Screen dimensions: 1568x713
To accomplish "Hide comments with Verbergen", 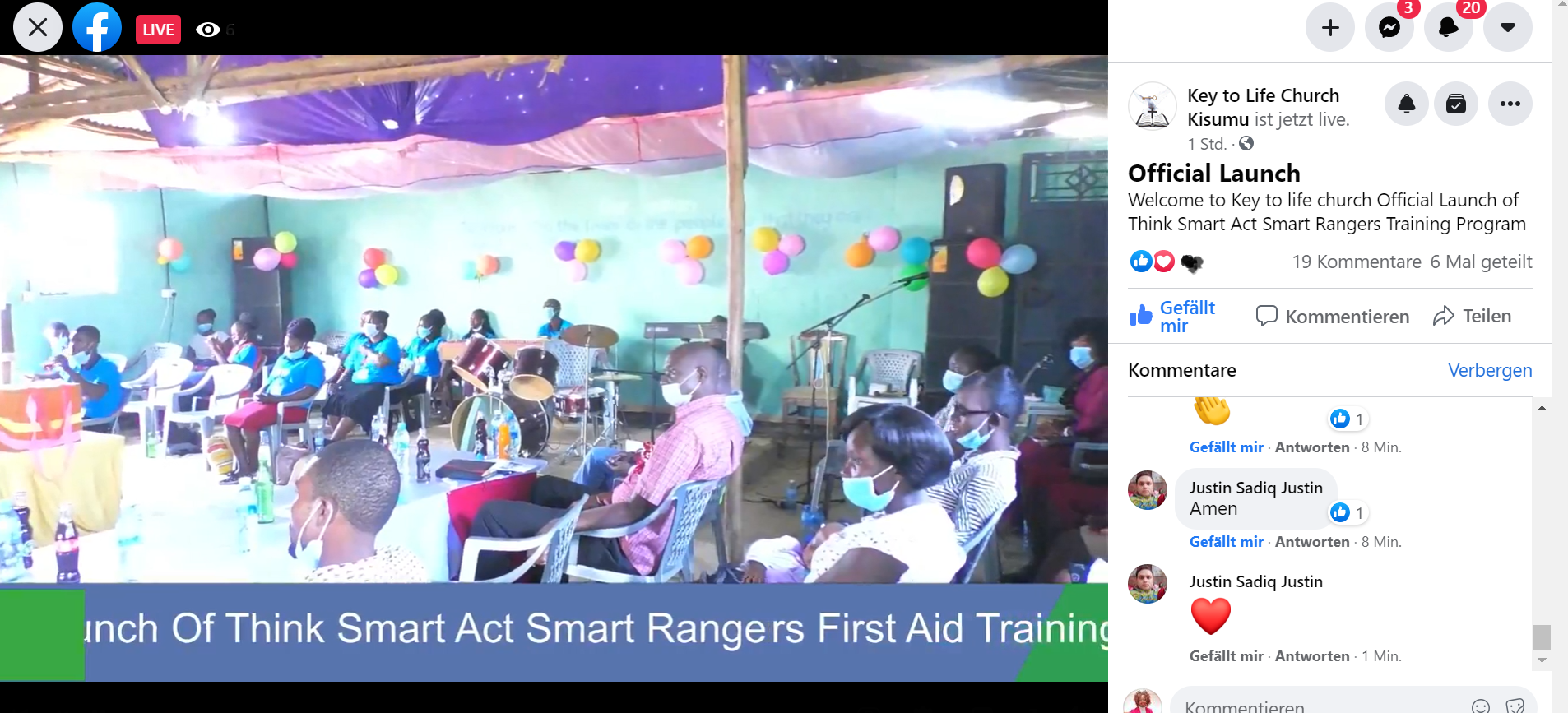I will (1490, 370).
